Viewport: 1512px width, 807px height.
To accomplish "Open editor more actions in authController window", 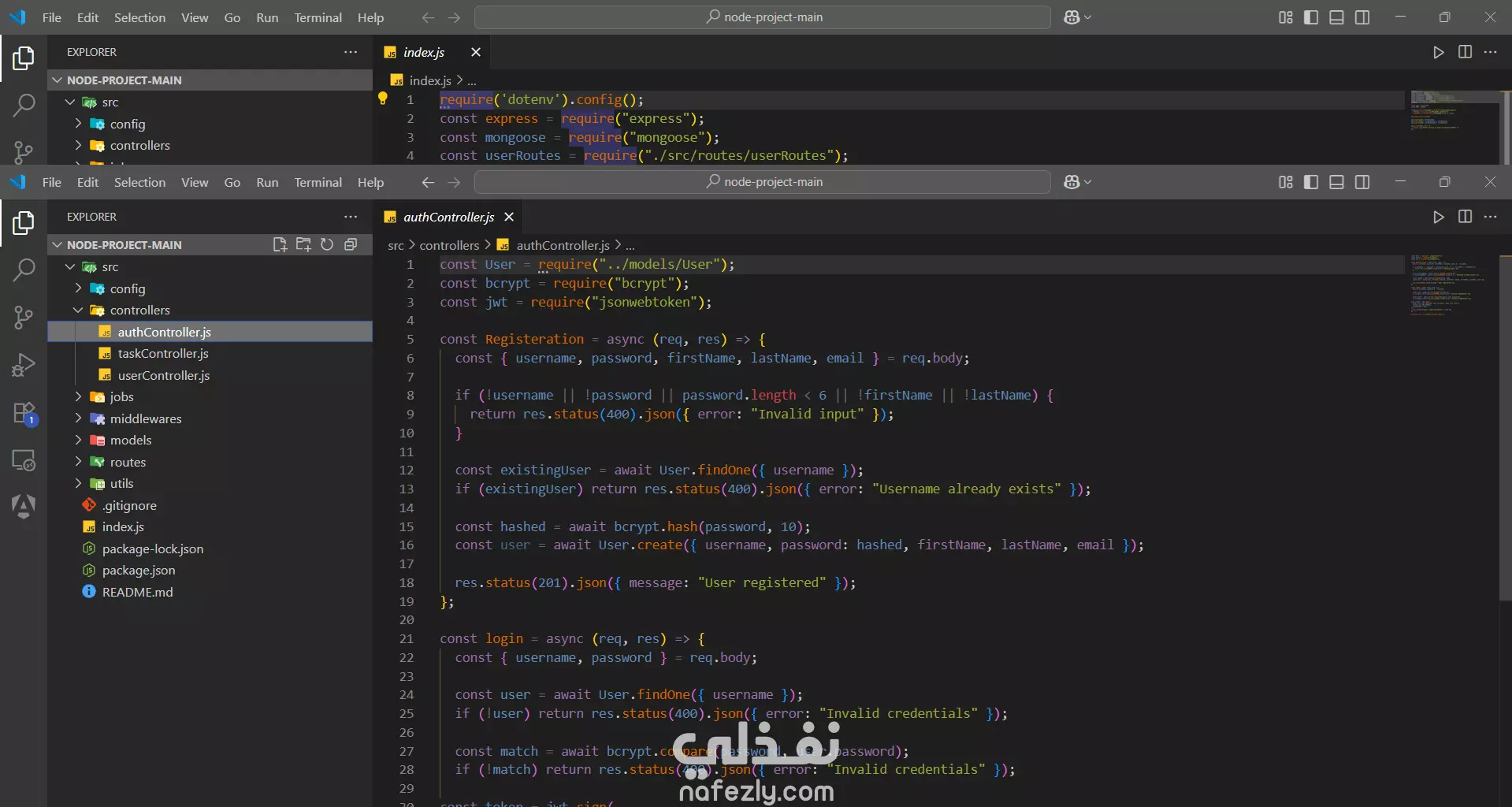I will (1490, 217).
